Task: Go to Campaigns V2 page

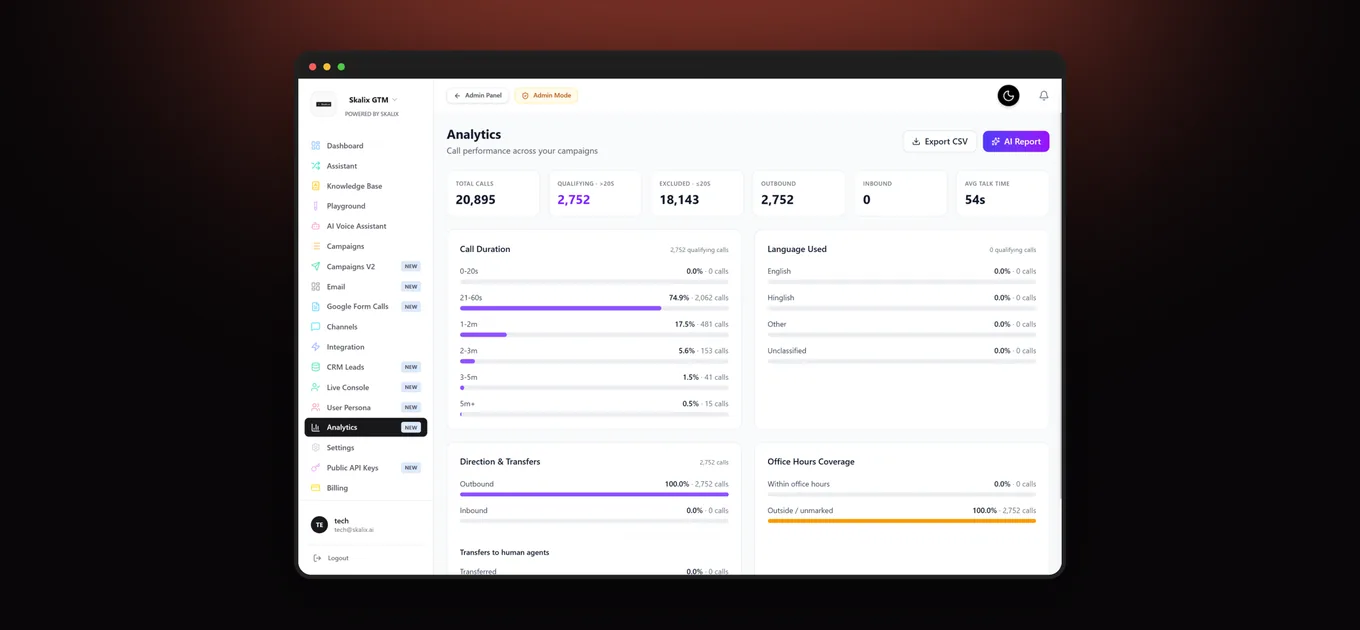Action: [366, 267]
